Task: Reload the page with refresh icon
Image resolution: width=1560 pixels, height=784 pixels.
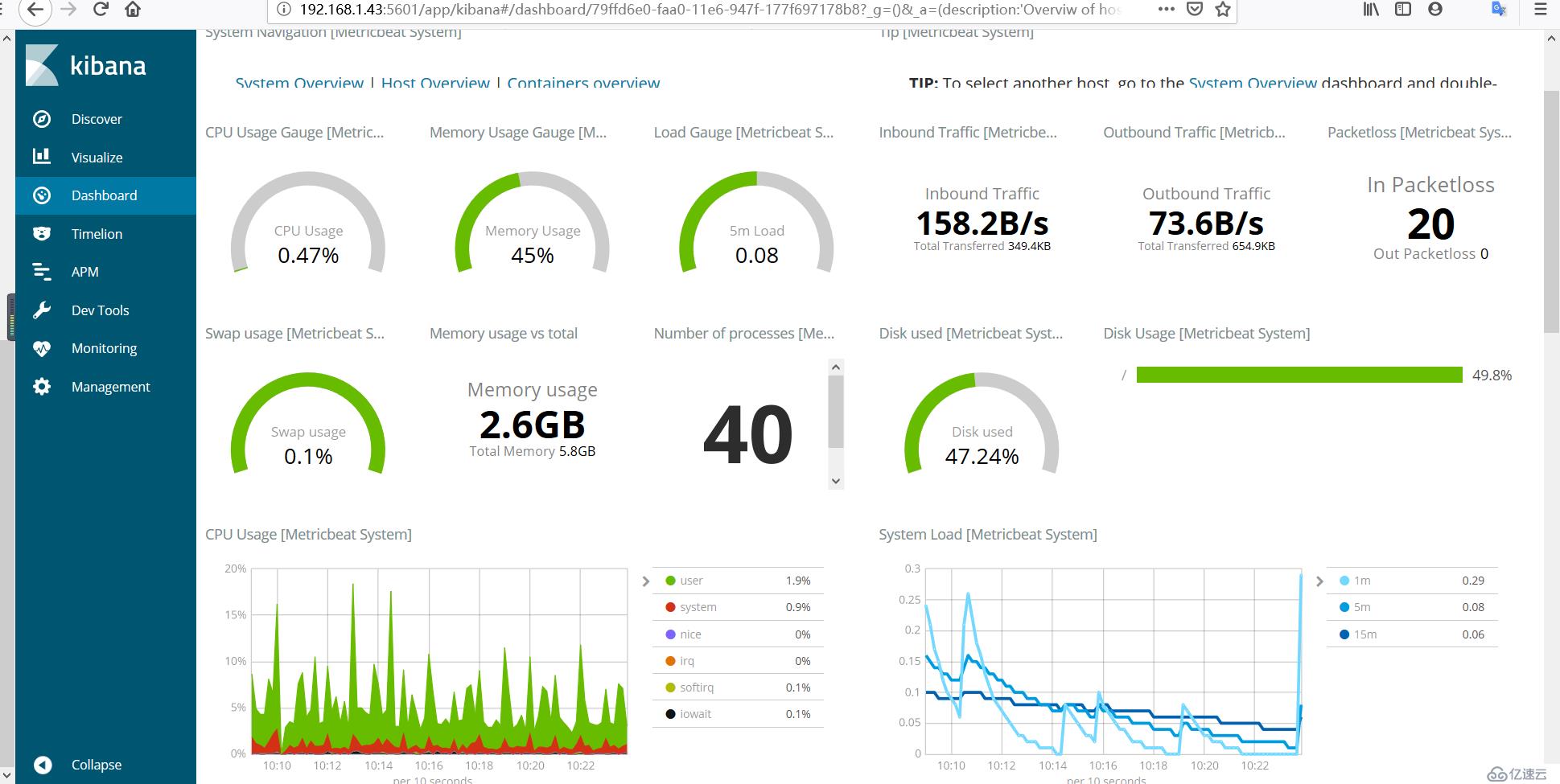Action: tap(101, 10)
